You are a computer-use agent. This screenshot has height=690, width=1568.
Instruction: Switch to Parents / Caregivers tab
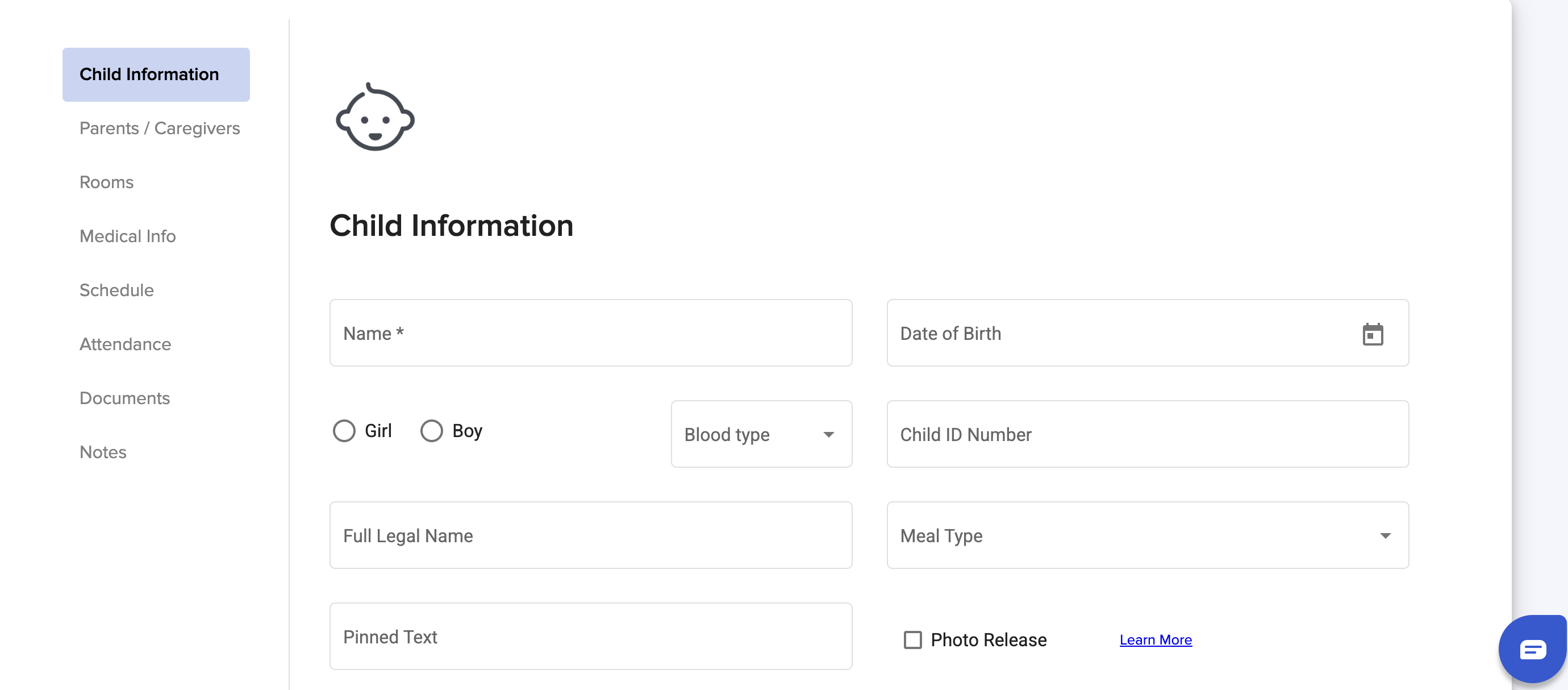coord(160,128)
